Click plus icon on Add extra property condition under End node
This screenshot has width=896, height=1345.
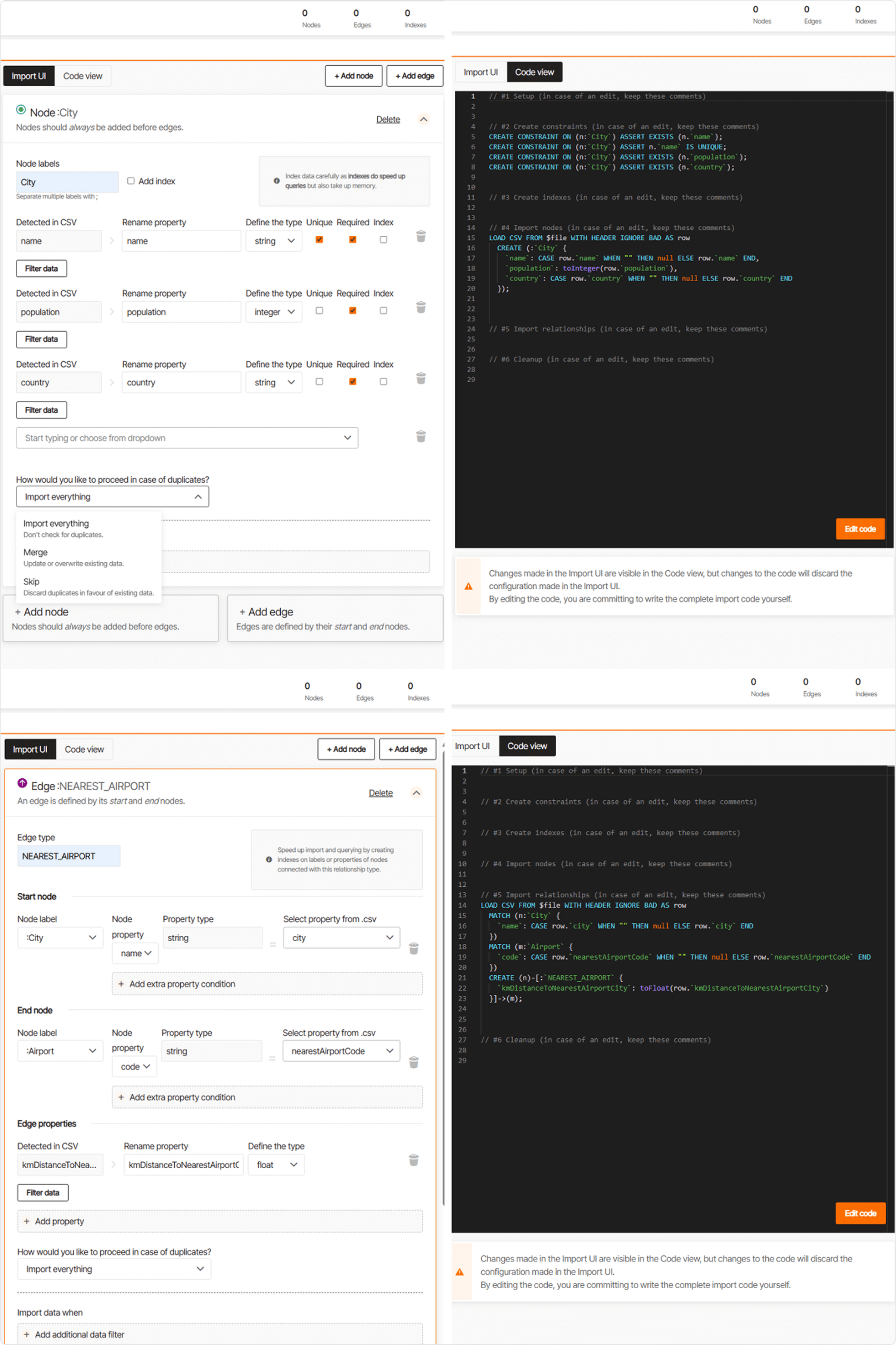point(121,1097)
